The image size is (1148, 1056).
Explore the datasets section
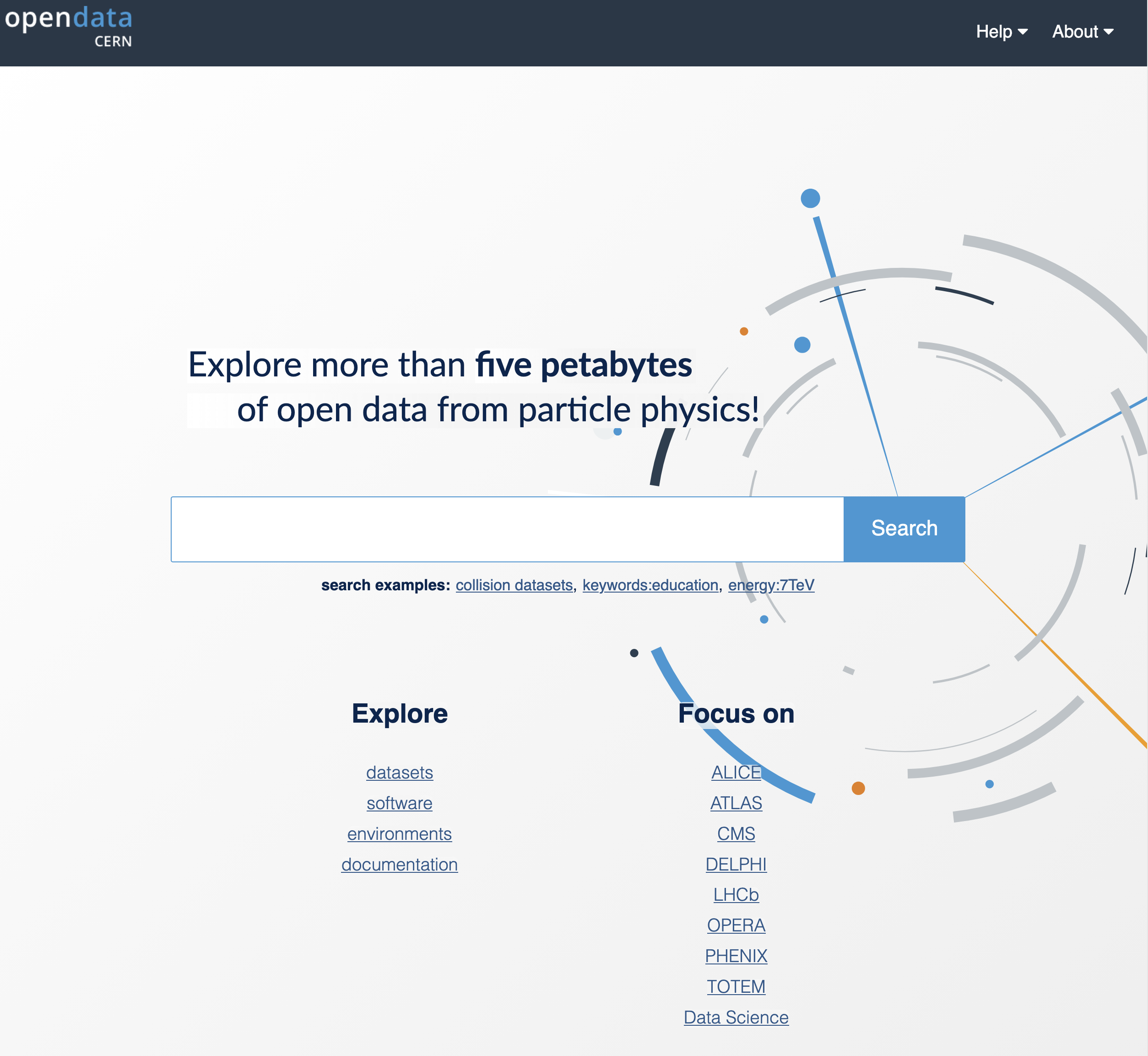pos(399,773)
